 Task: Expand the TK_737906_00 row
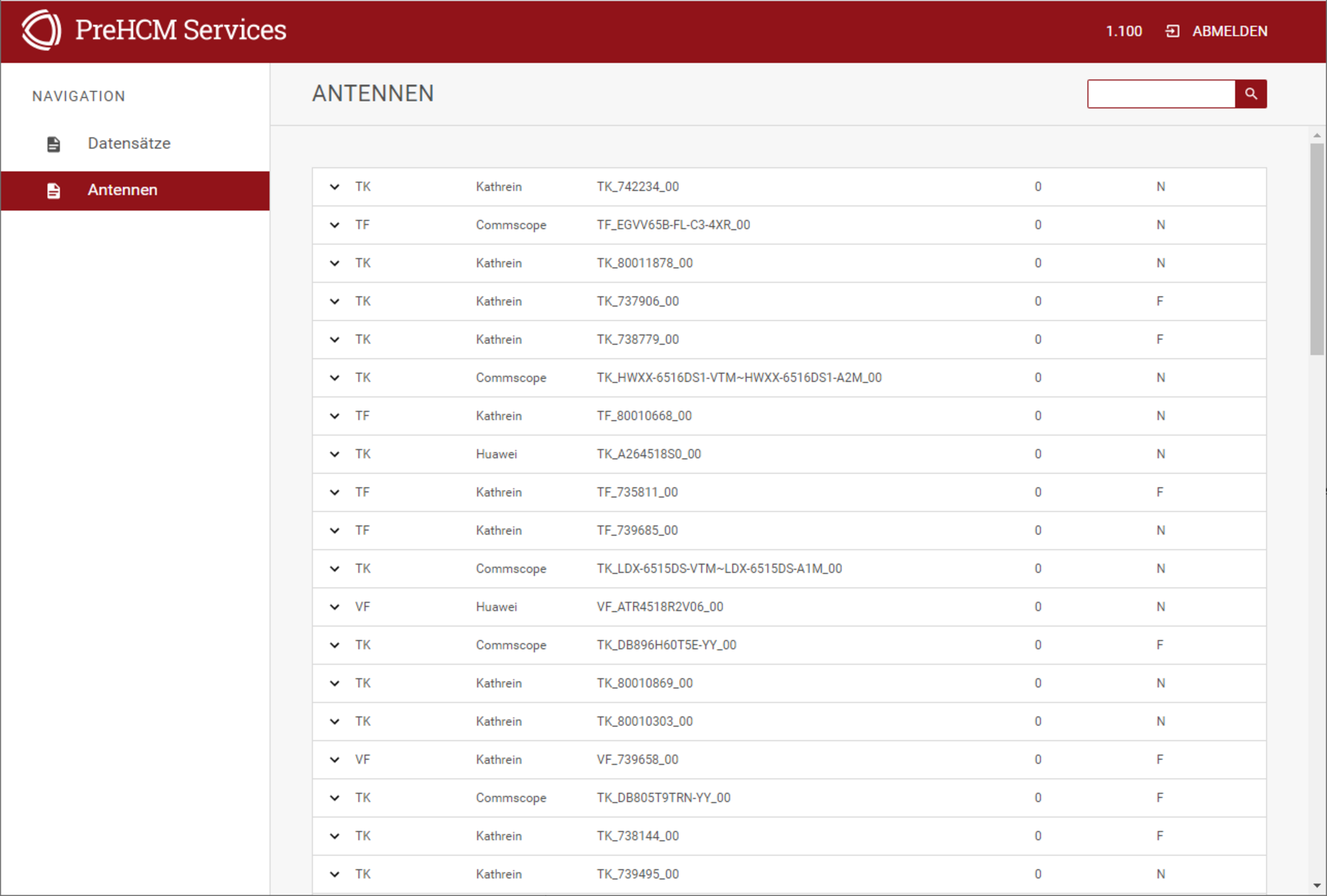pos(334,302)
